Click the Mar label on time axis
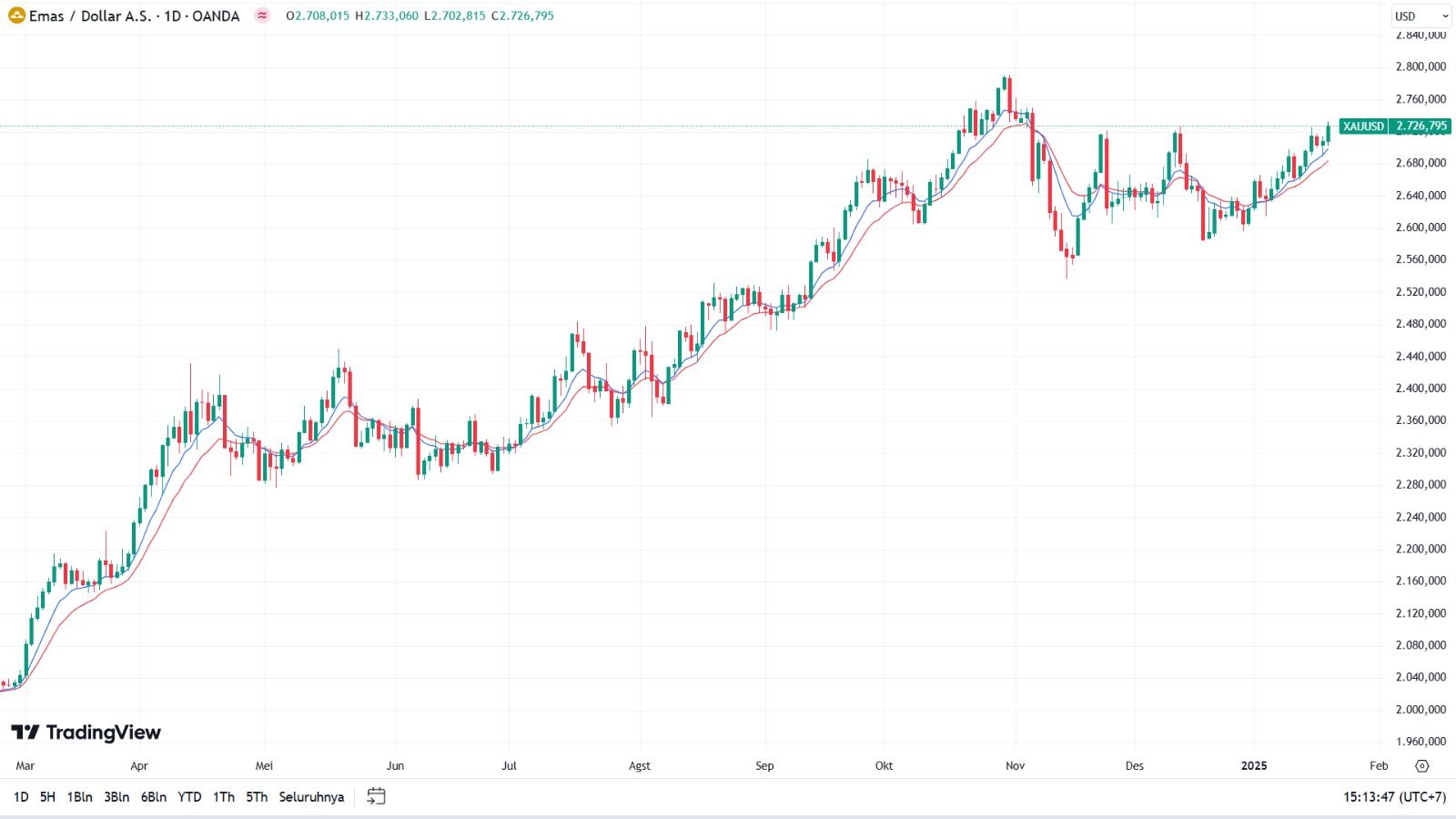Image resolution: width=1456 pixels, height=819 pixels. [25, 766]
